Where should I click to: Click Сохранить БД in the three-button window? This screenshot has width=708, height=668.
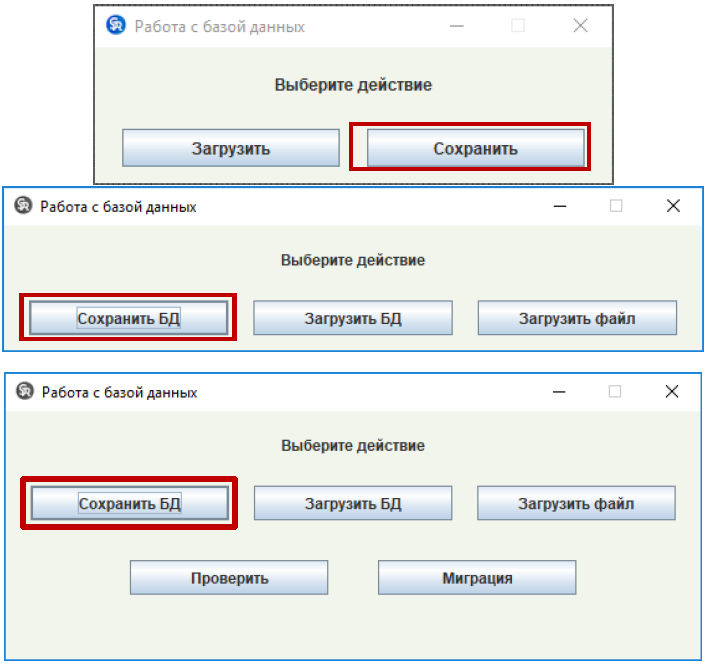pyautogui.click(x=129, y=319)
